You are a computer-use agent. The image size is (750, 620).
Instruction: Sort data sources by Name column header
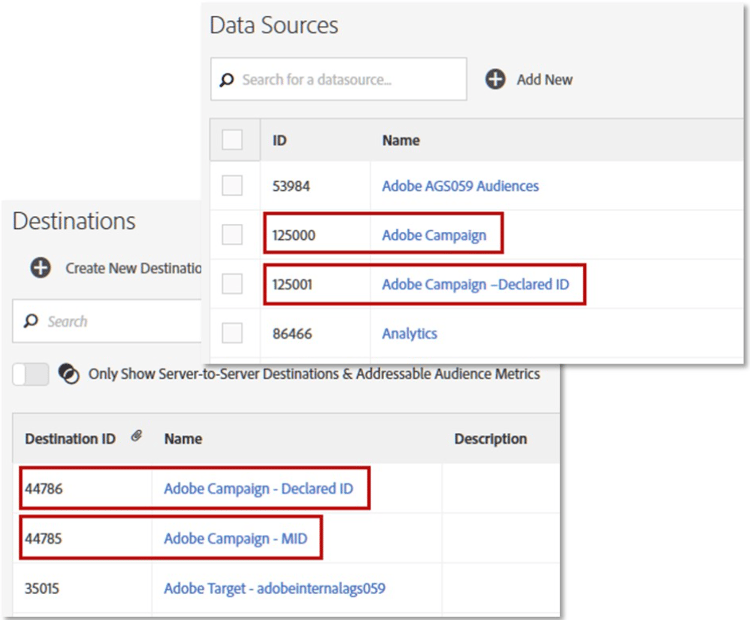click(401, 141)
